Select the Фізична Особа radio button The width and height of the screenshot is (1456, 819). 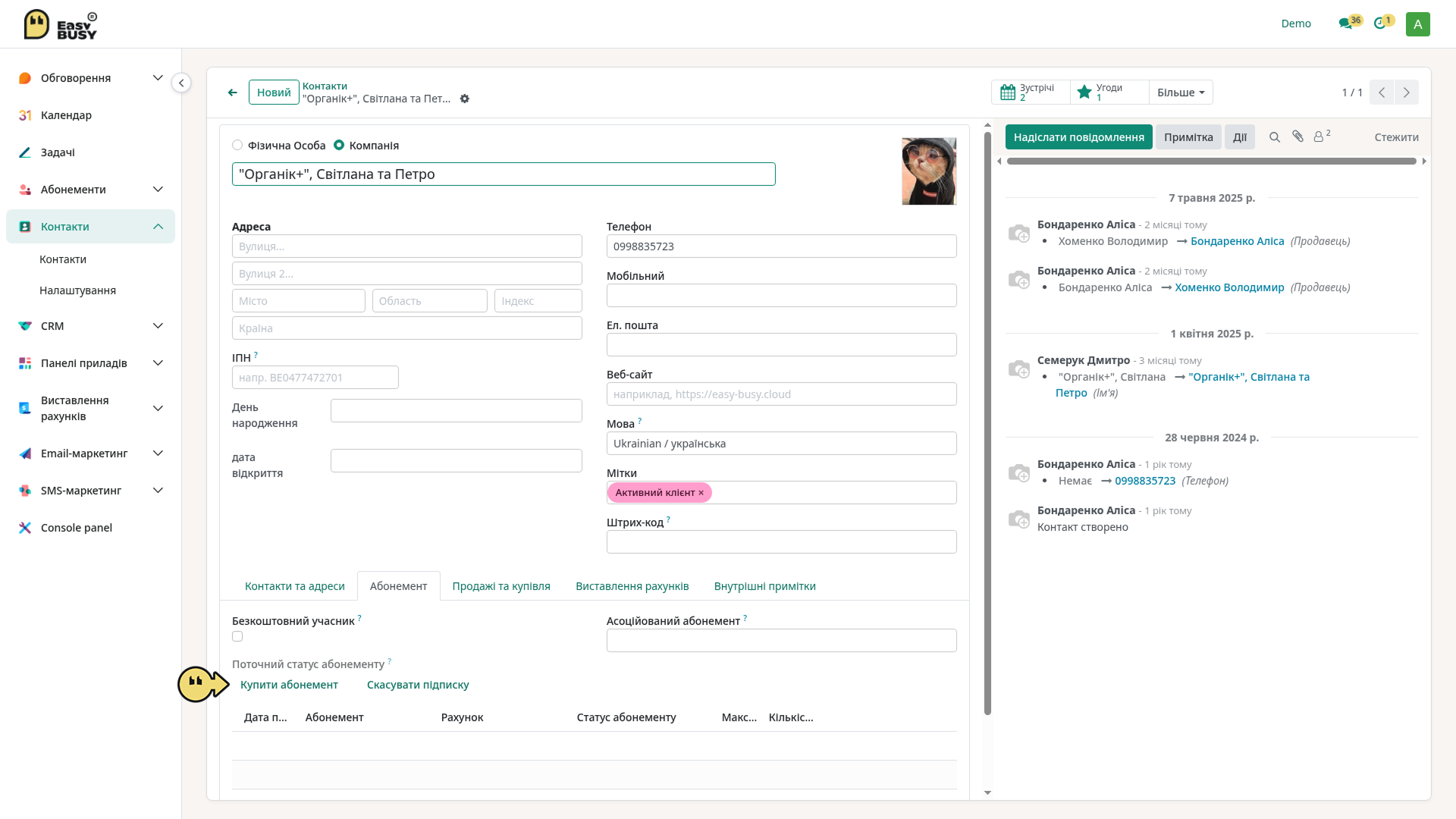[x=237, y=145]
